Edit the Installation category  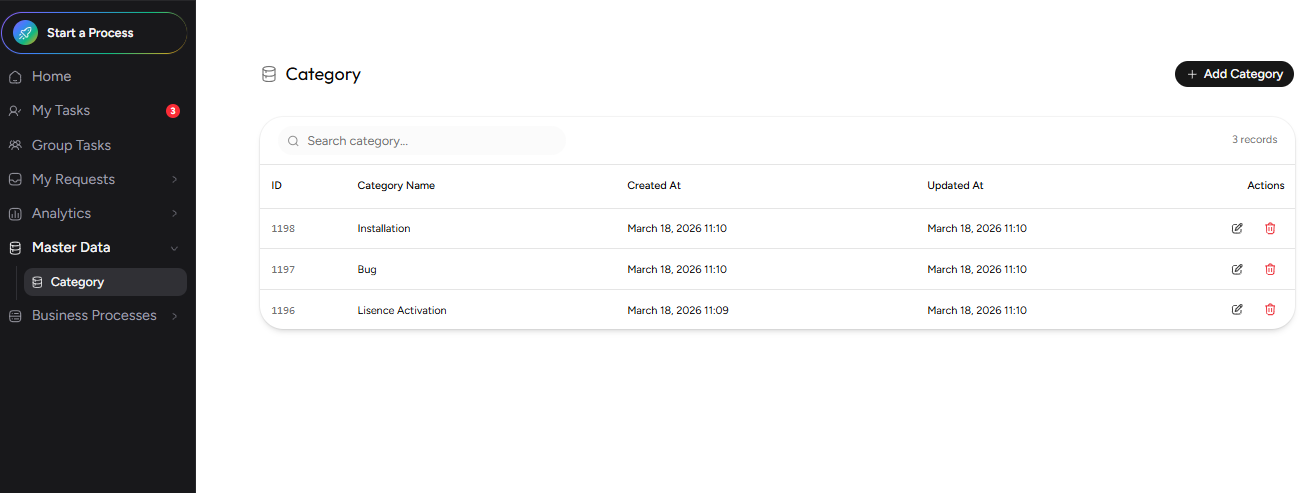tap(1237, 228)
